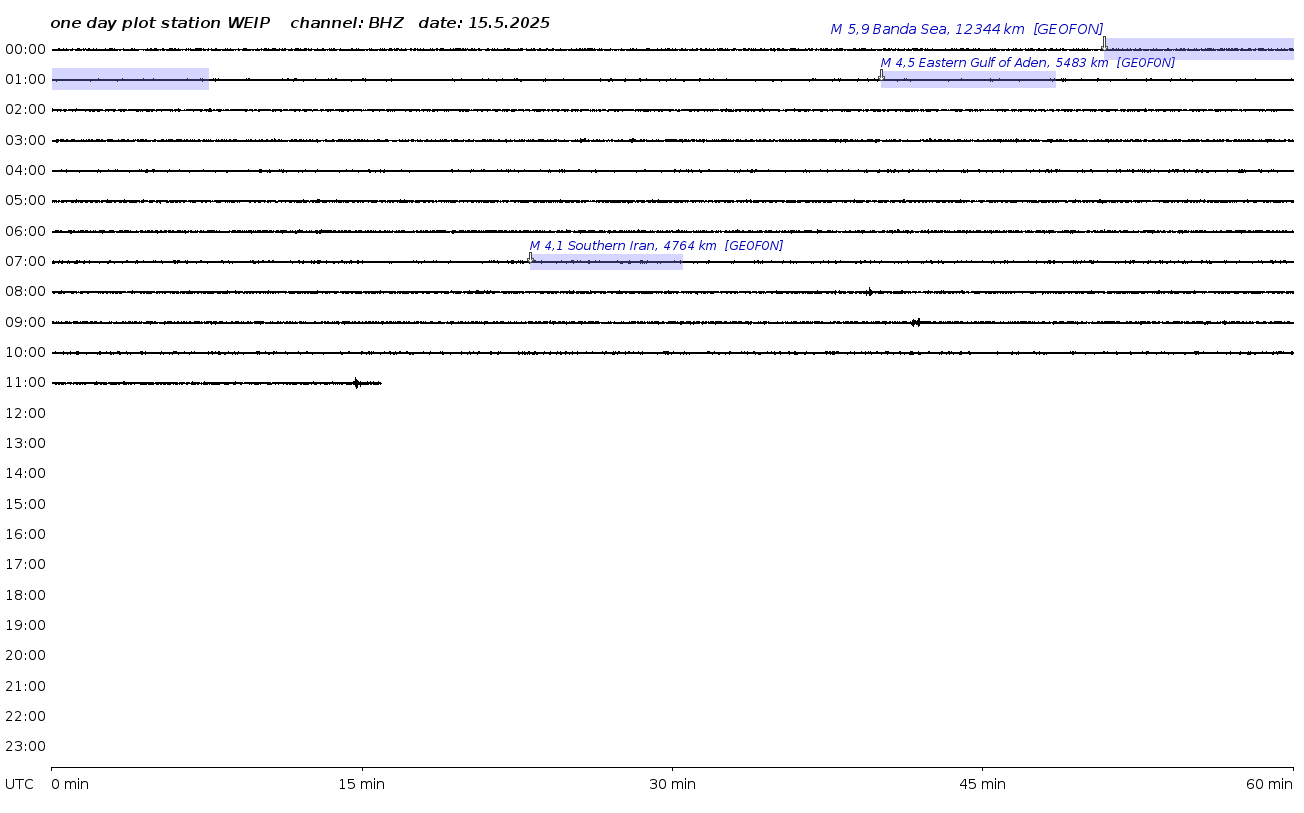Click the 15:00 hour label
The image size is (1304, 813).
25,504
